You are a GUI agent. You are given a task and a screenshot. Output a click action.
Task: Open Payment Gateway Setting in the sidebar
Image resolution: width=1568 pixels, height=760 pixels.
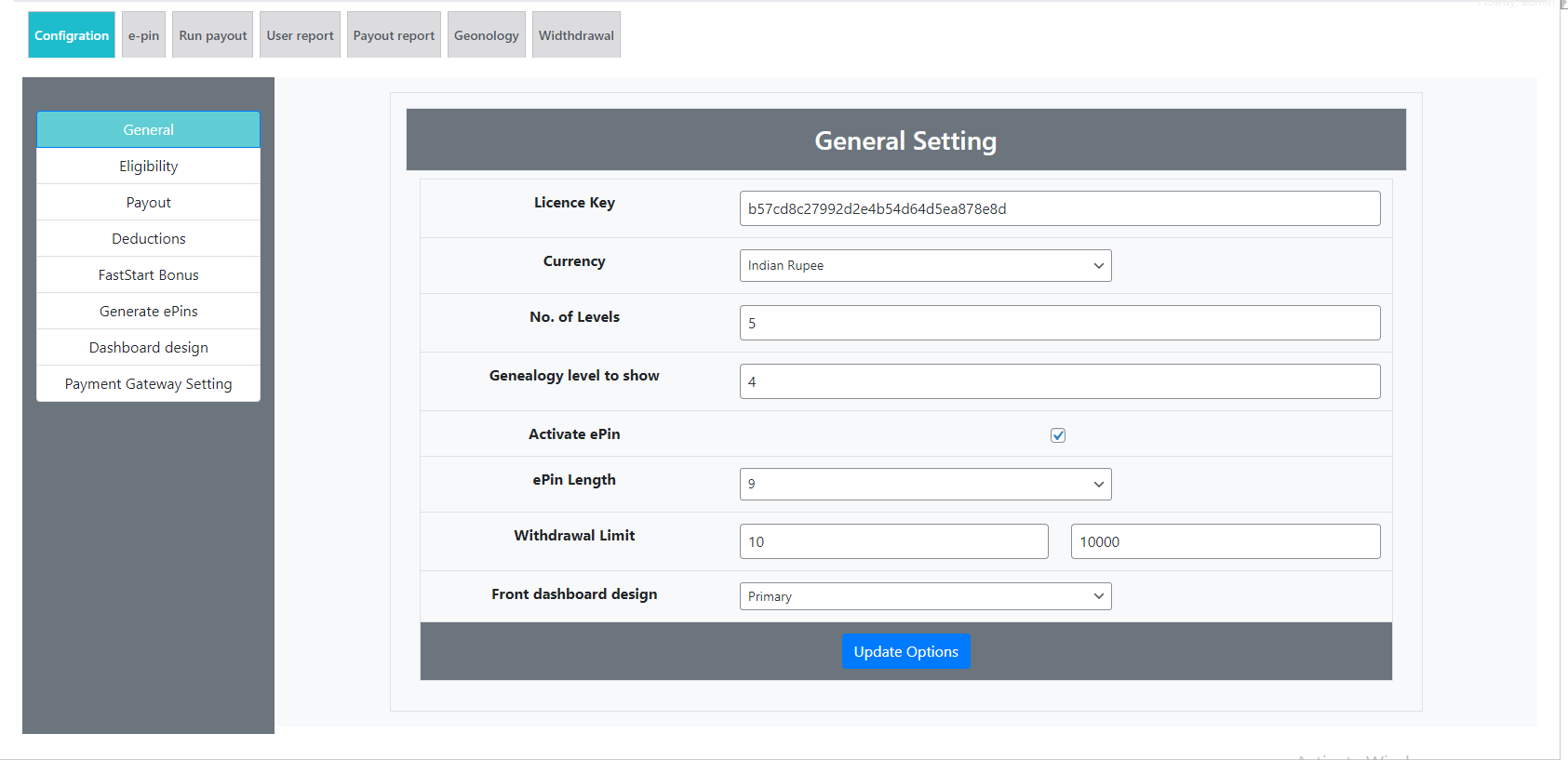pyautogui.click(x=148, y=383)
